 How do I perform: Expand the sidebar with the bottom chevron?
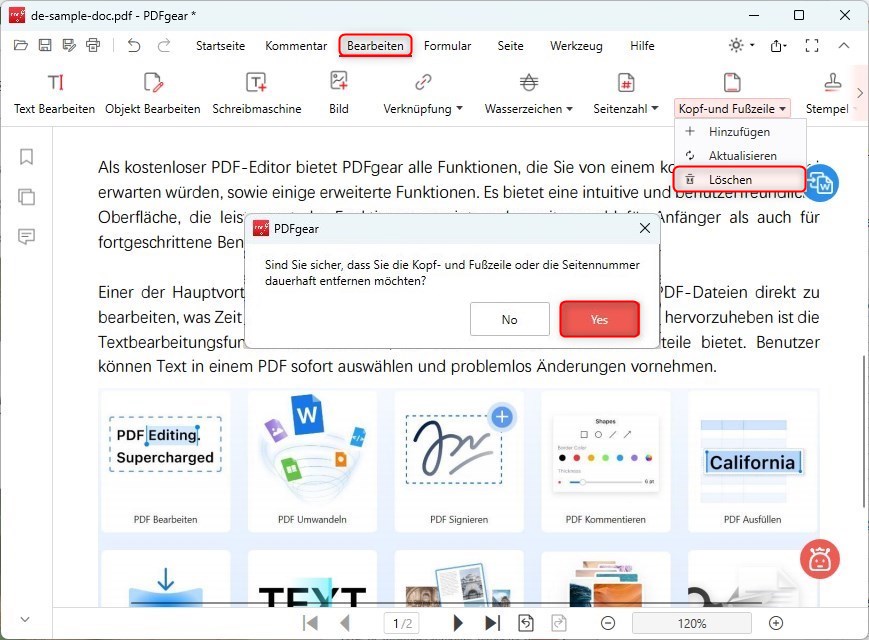tap(25, 619)
